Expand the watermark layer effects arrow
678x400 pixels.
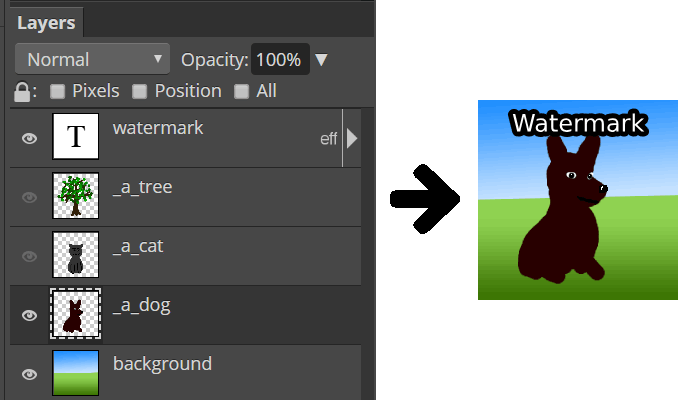352,139
